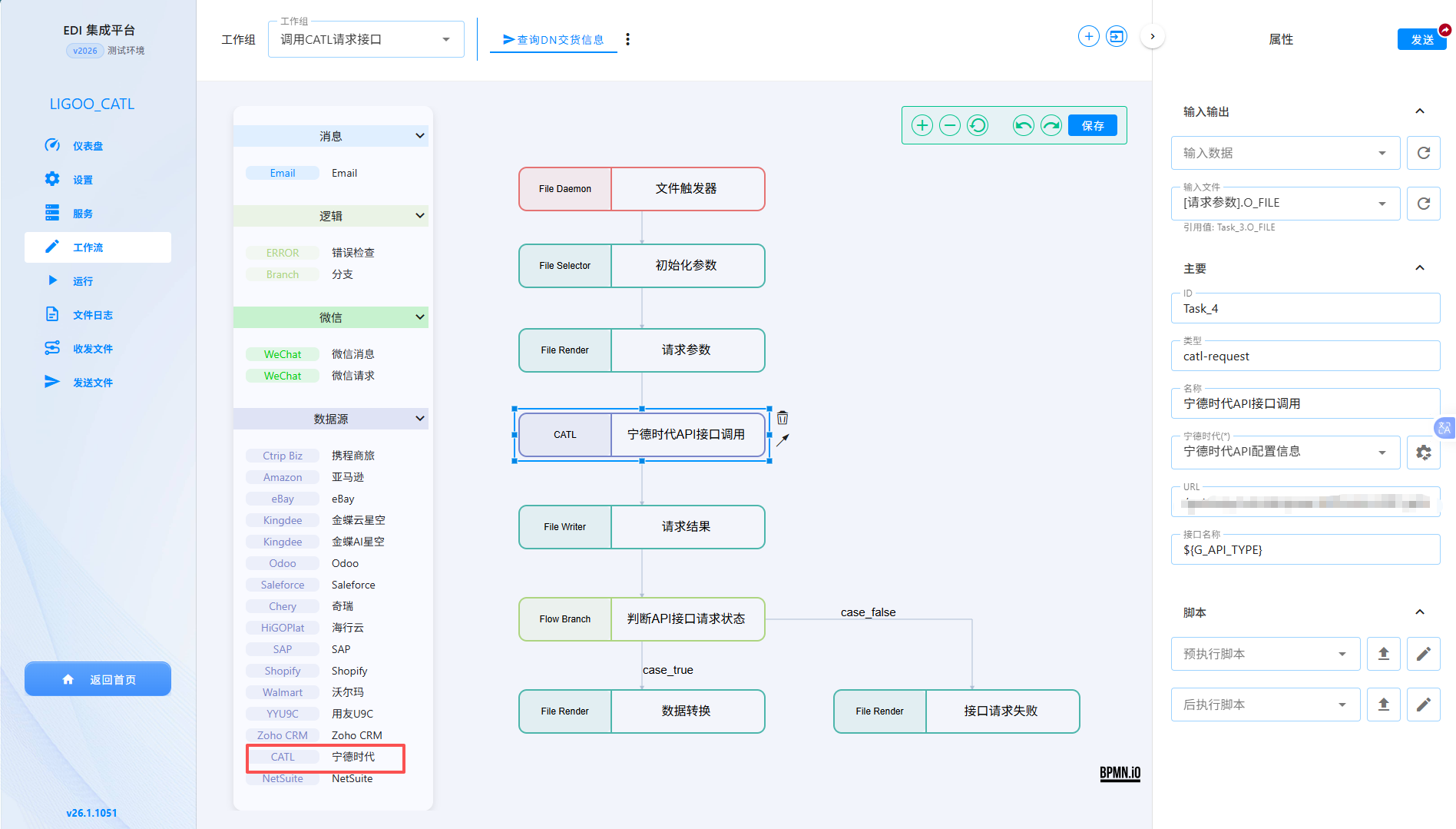
Task: Collapse the properties panel with the arrow
Action: tap(1152, 36)
